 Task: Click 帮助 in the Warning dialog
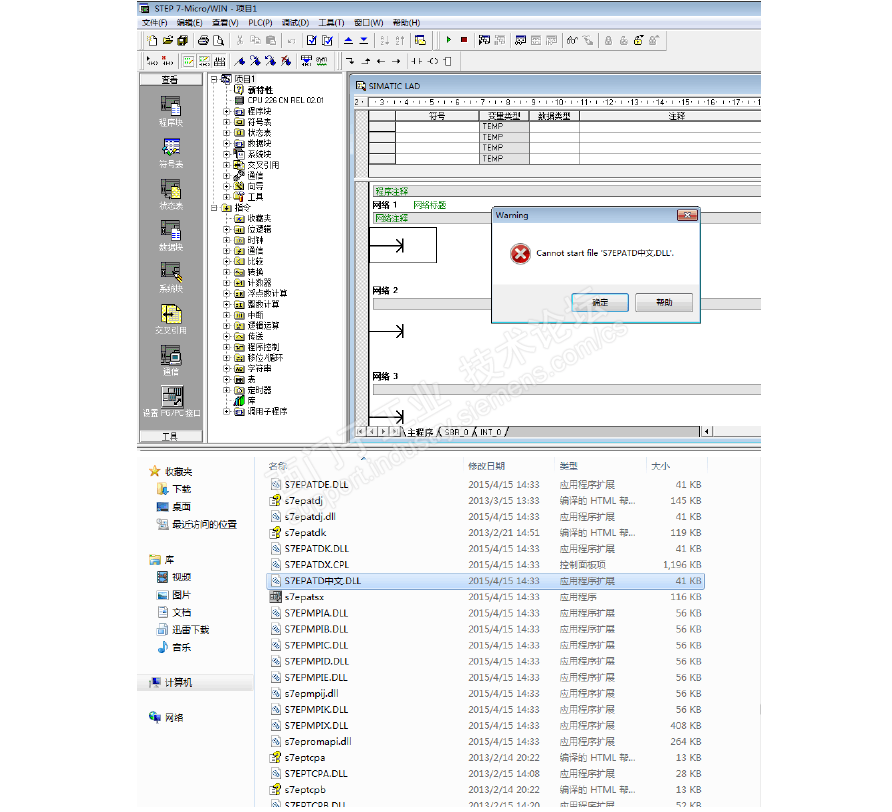(x=664, y=302)
